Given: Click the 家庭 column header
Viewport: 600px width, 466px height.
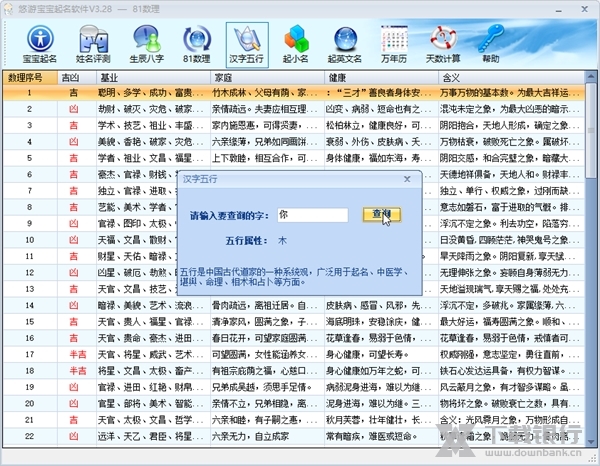Looking at the screenshot, I should [x=267, y=78].
